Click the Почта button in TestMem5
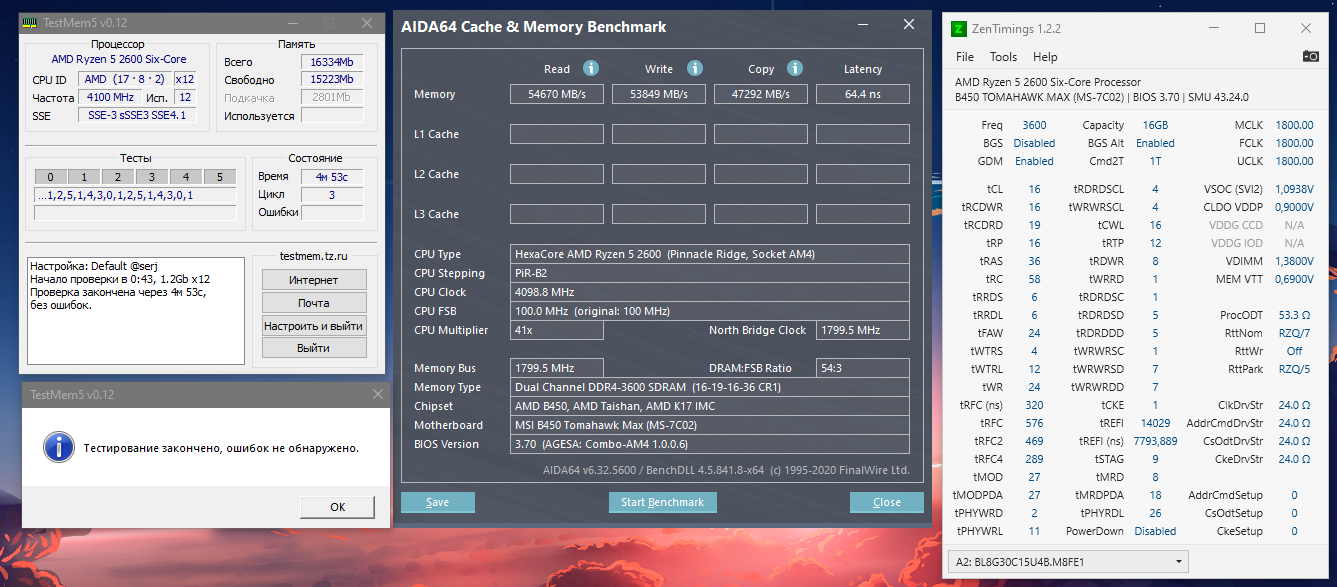This screenshot has height=587, width=1337. [x=314, y=303]
